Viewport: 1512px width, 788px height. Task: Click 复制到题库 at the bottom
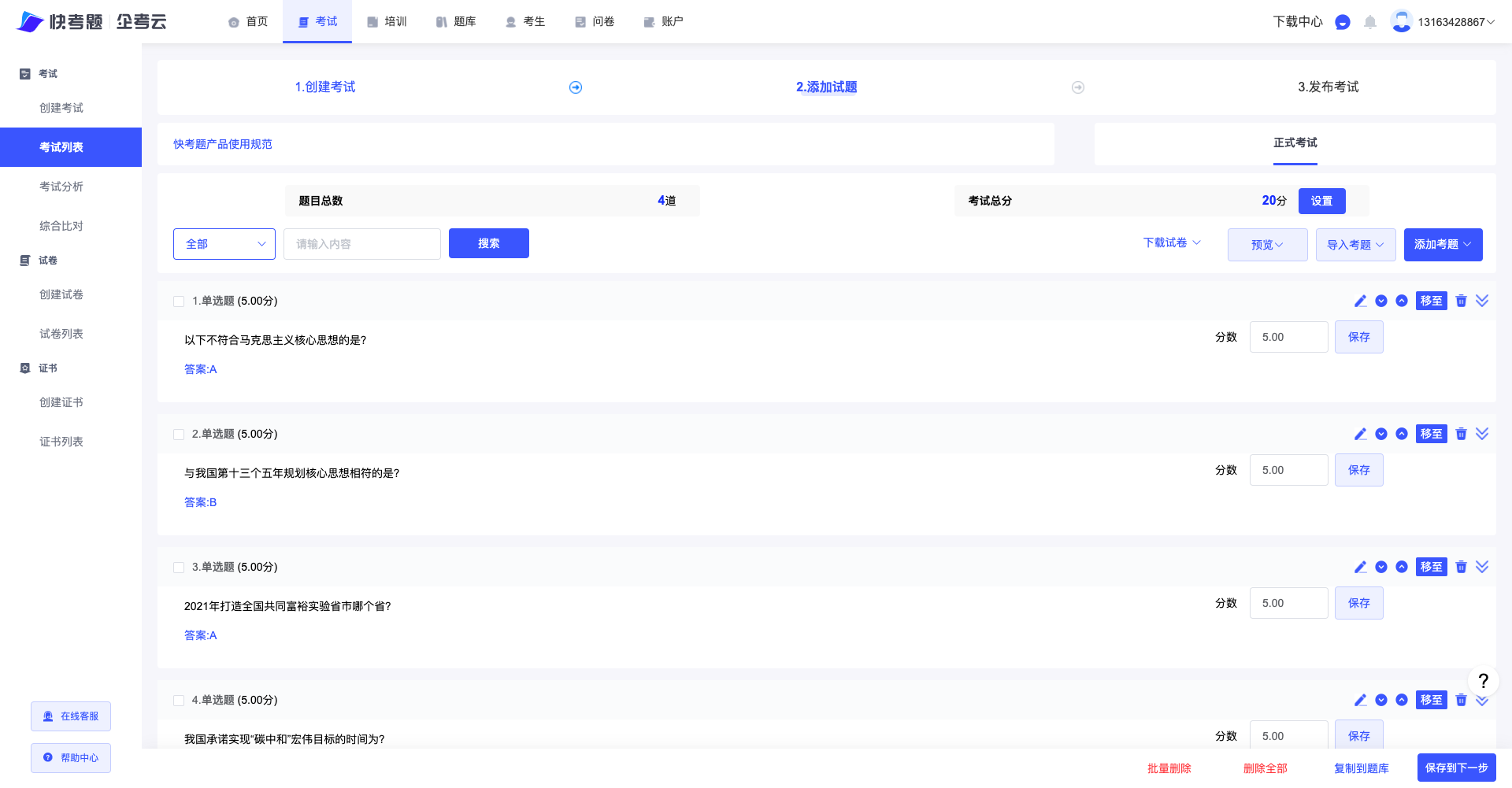tap(1362, 768)
